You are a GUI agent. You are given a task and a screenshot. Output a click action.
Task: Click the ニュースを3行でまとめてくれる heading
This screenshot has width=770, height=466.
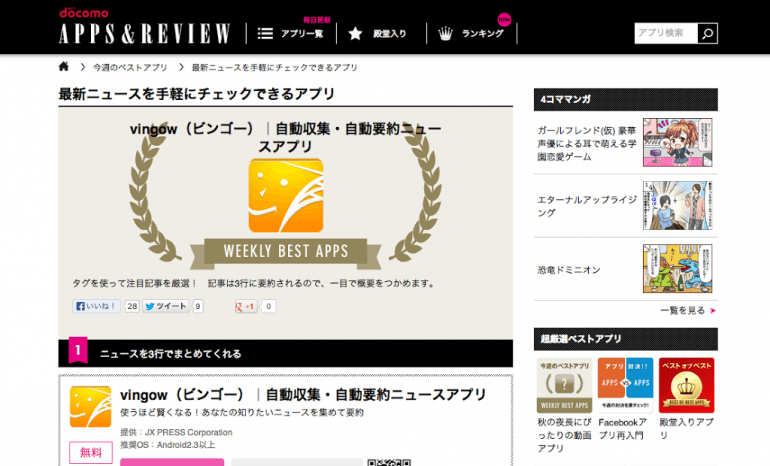click(x=170, y=354)
